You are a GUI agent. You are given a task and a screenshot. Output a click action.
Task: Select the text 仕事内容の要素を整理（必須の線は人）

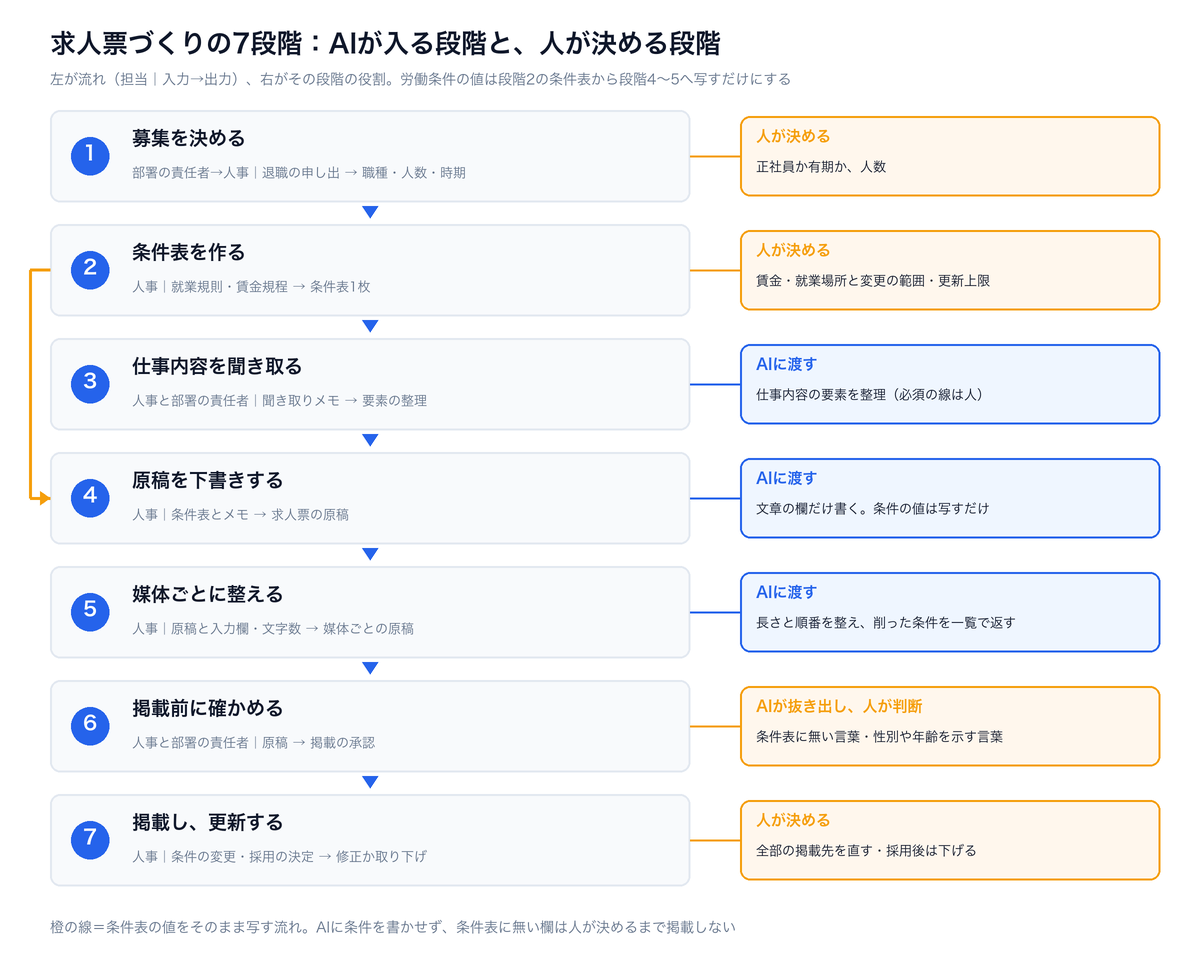point(870,395)
